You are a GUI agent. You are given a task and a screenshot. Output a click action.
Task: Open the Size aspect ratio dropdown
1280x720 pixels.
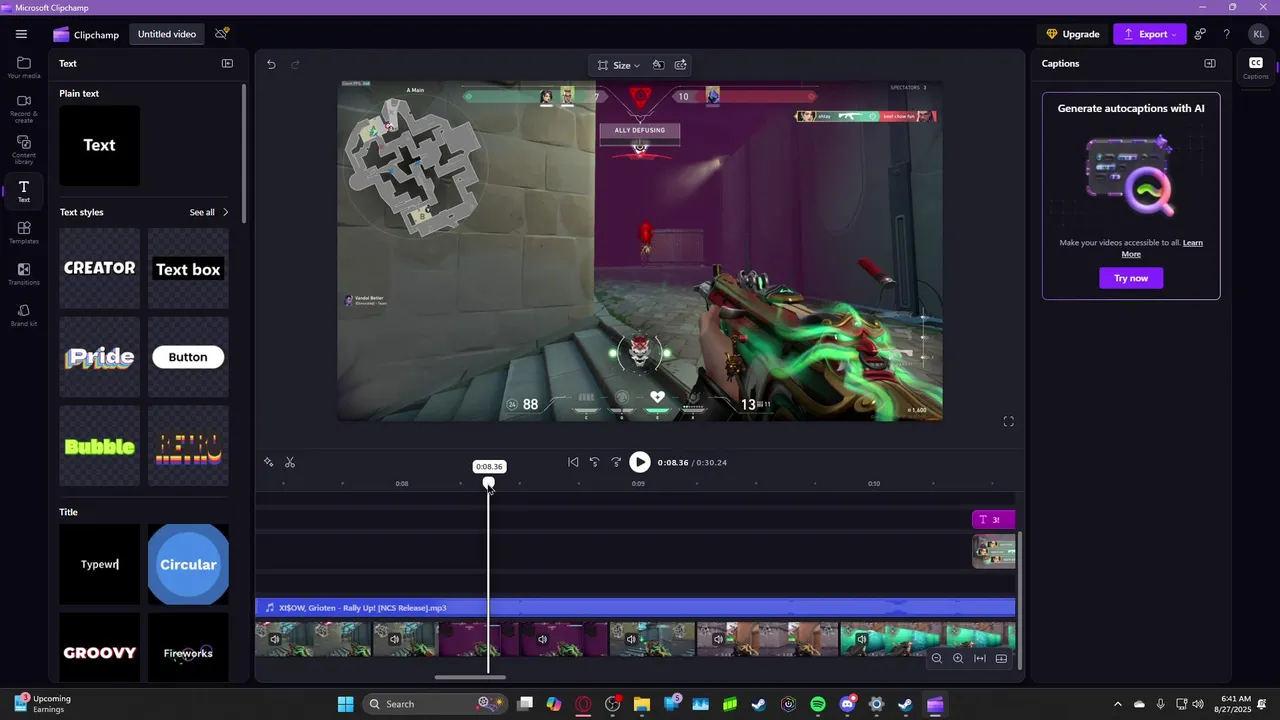619,65
